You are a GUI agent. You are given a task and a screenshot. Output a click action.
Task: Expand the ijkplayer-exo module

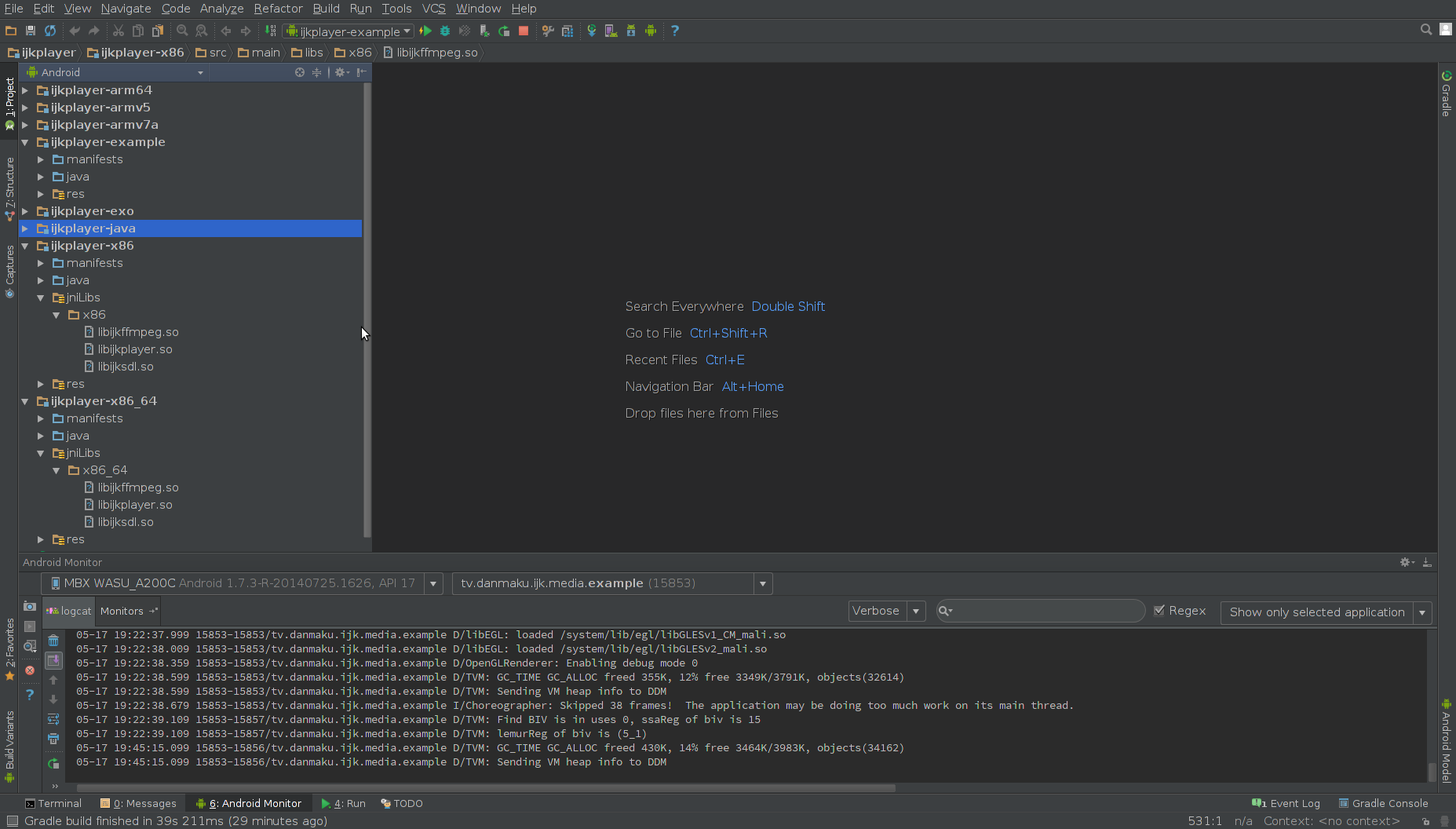pos(26,211)
